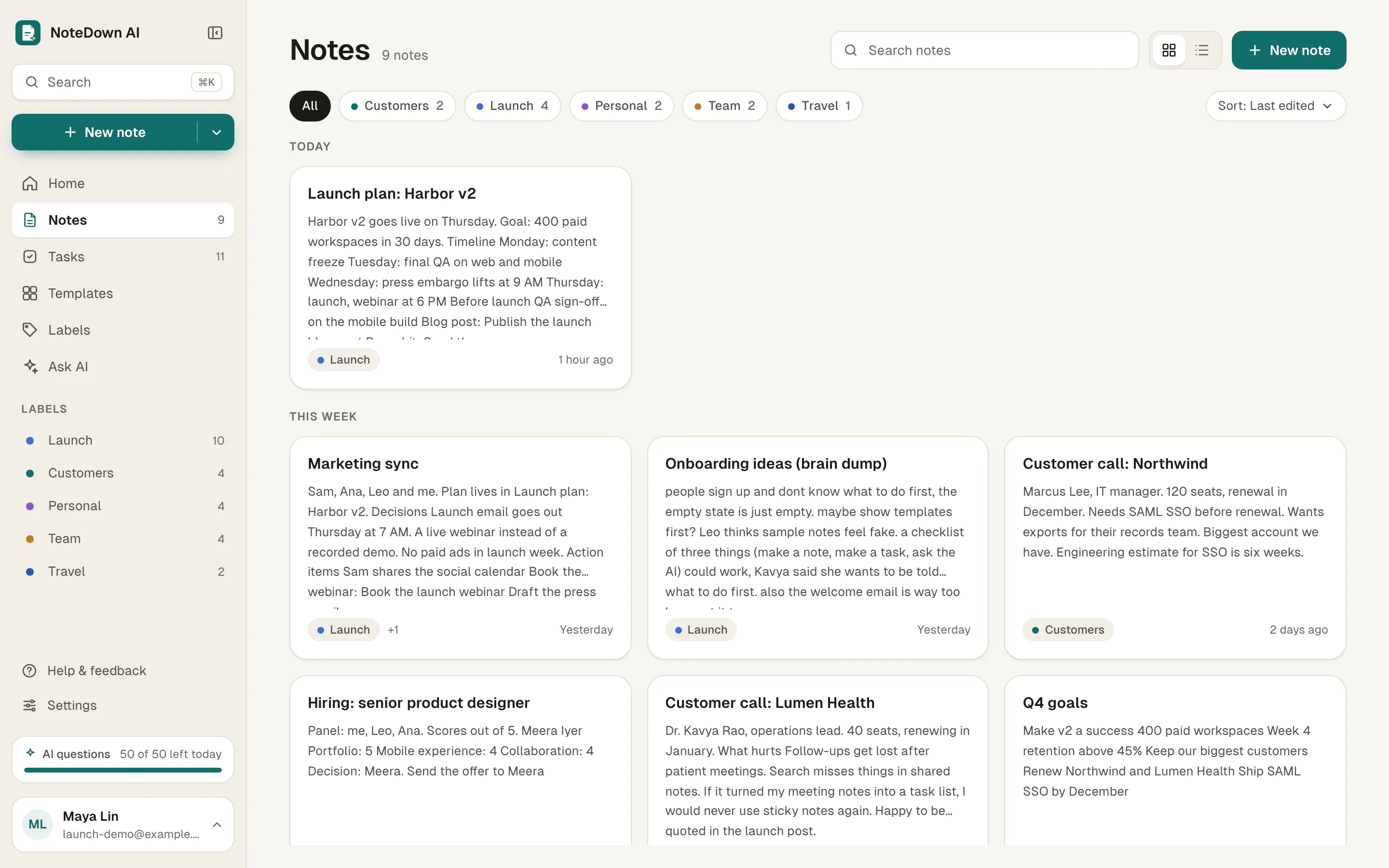Click the New note button in the header
This screenshot has width=1389, height=868.
(x=1289, y=51)
